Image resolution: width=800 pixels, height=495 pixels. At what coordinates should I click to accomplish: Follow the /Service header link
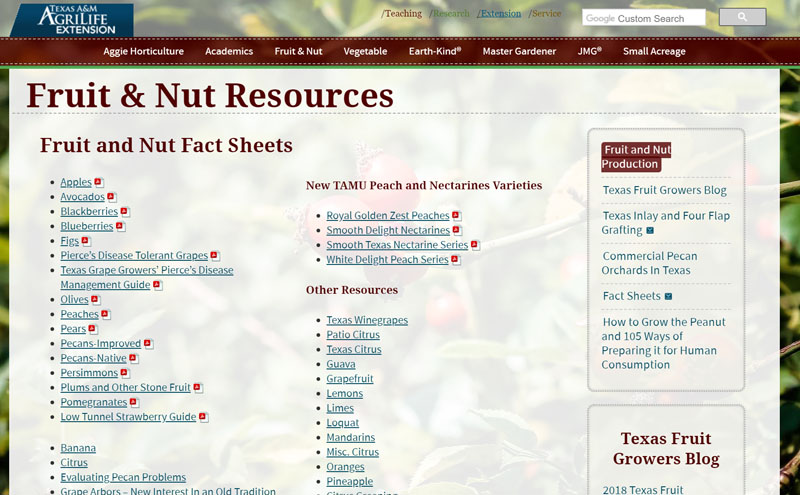[545, 14]
